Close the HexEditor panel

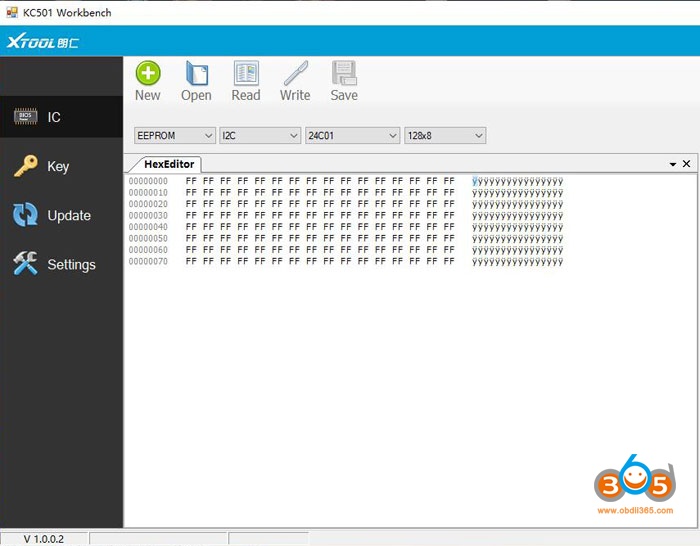(687, 164)
